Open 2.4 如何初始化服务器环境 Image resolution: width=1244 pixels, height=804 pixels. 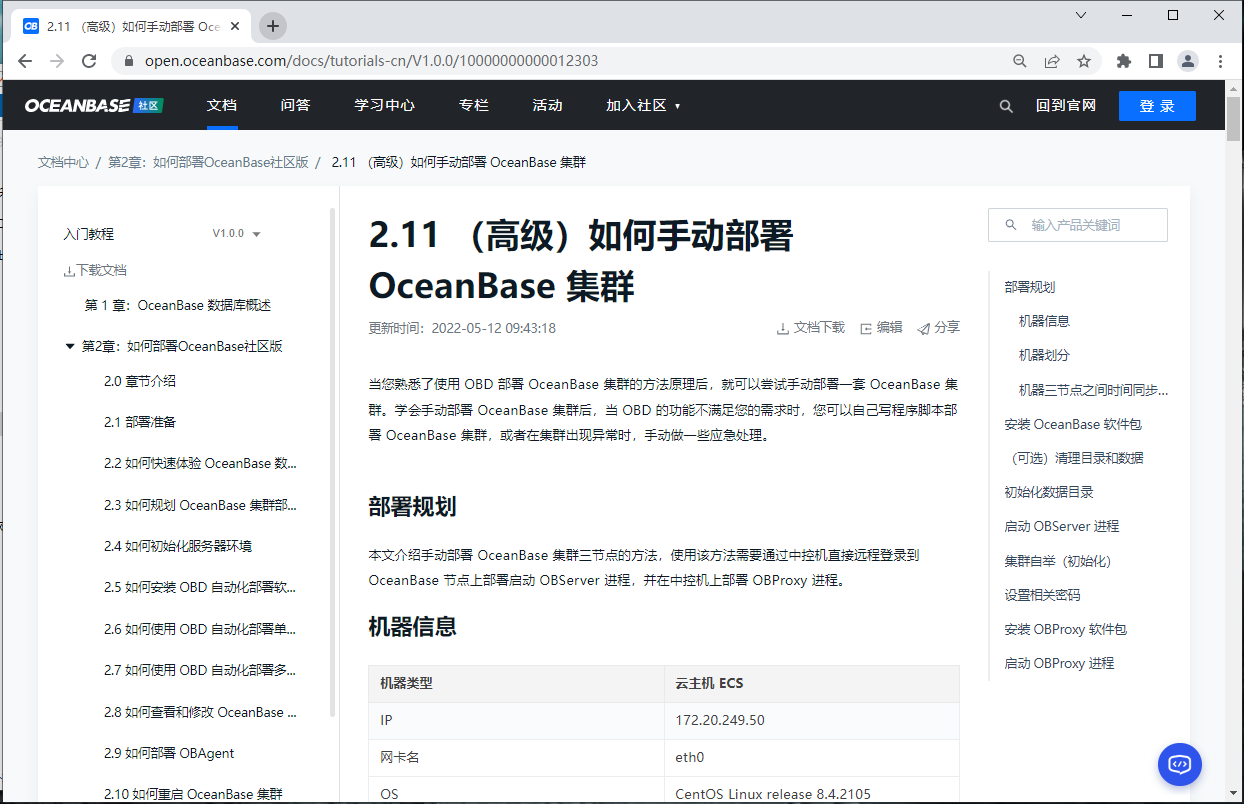[x=178, y=546]
